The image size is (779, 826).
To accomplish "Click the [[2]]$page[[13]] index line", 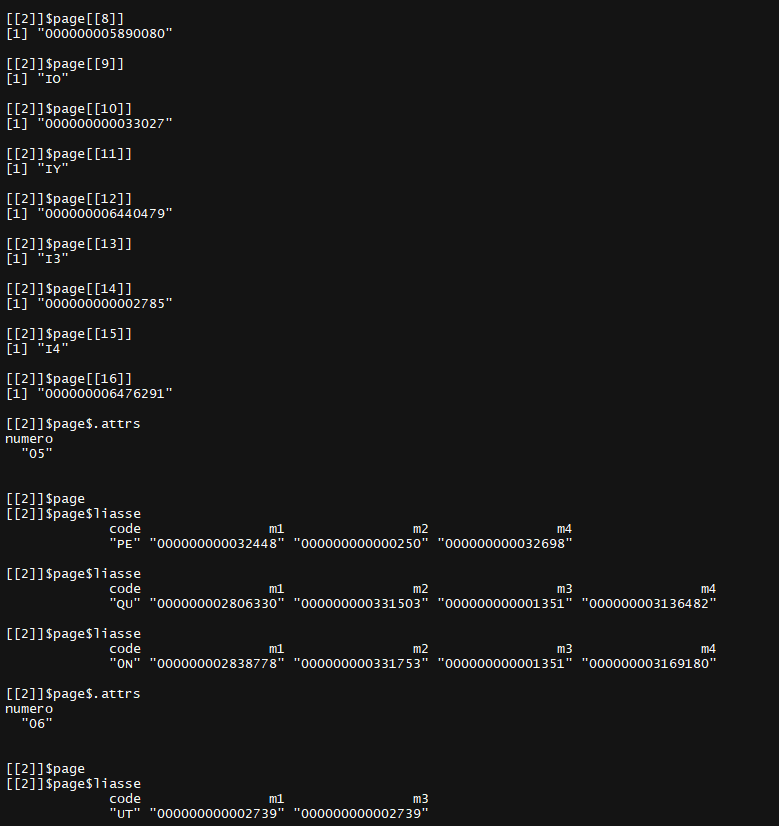I will tap(69, 244).
